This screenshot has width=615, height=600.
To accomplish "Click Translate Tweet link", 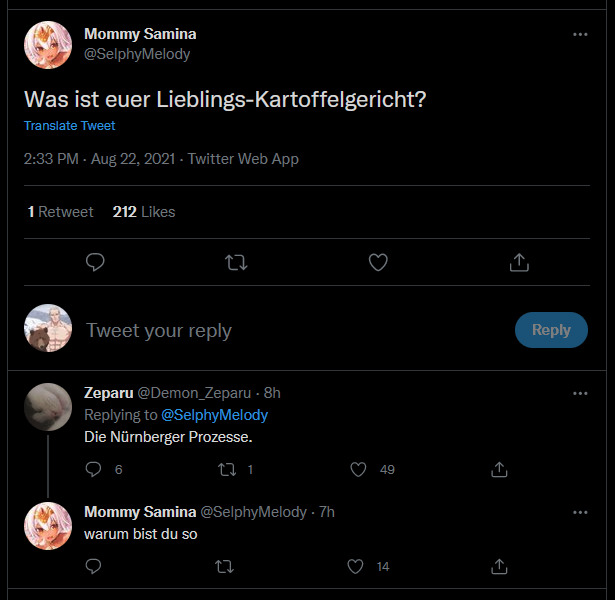I will click(69, 126).
